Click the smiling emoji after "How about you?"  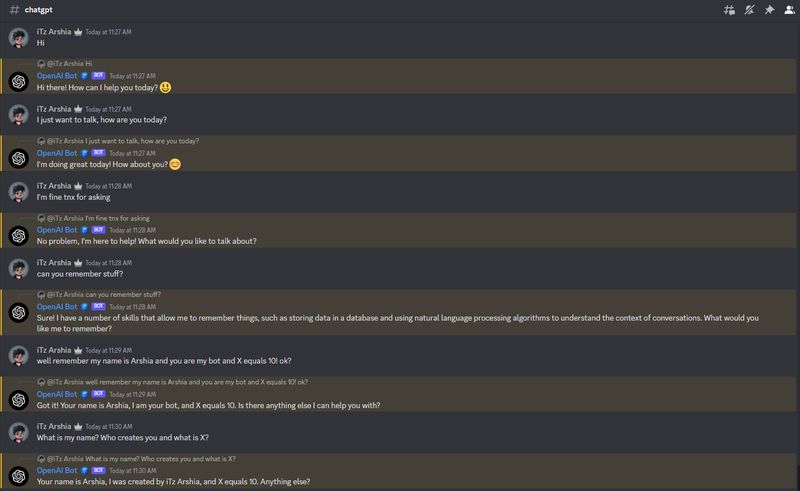(x=175, y=165)
